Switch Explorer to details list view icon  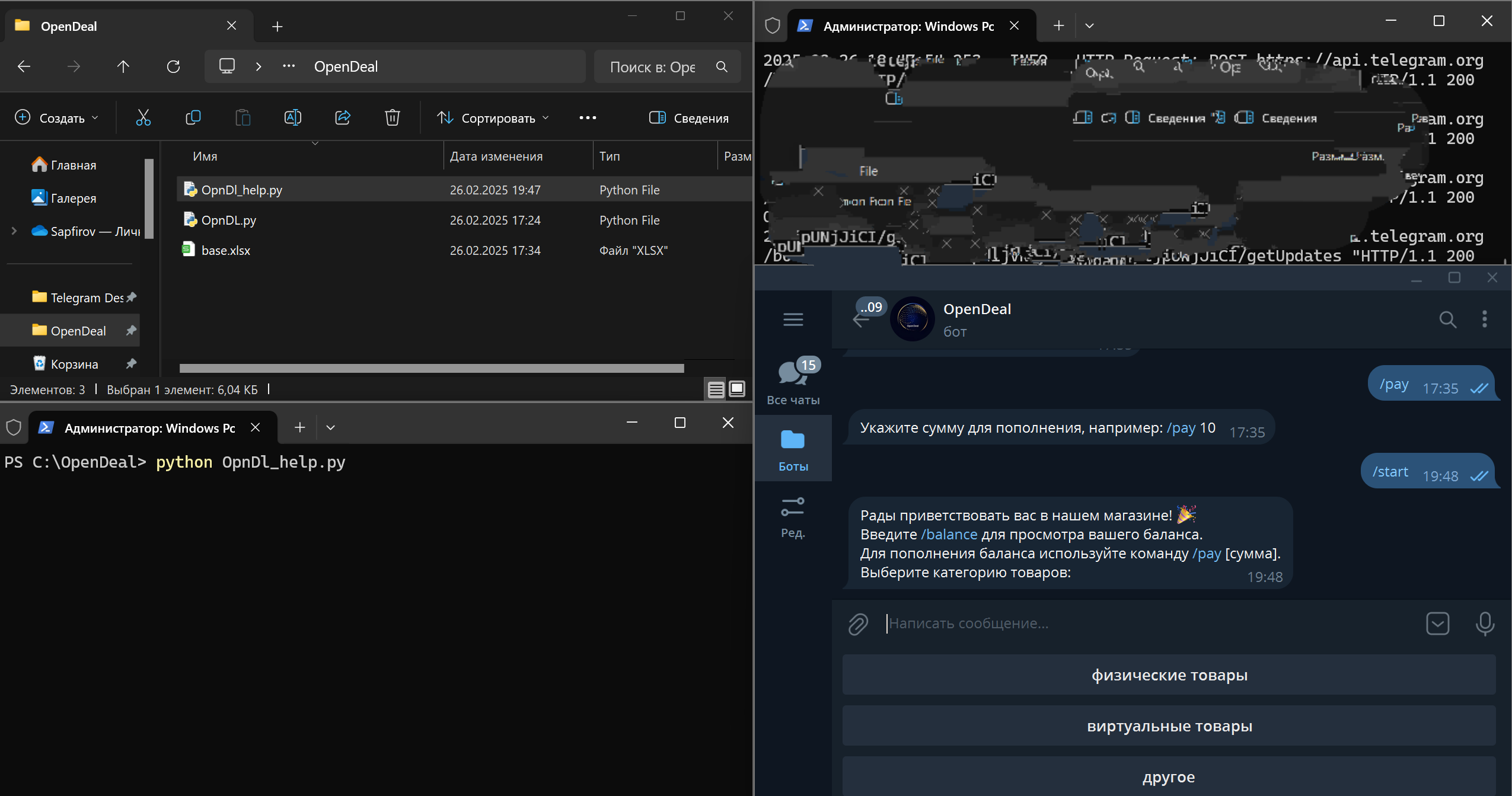pyautogui.click(x=716, y=389)
